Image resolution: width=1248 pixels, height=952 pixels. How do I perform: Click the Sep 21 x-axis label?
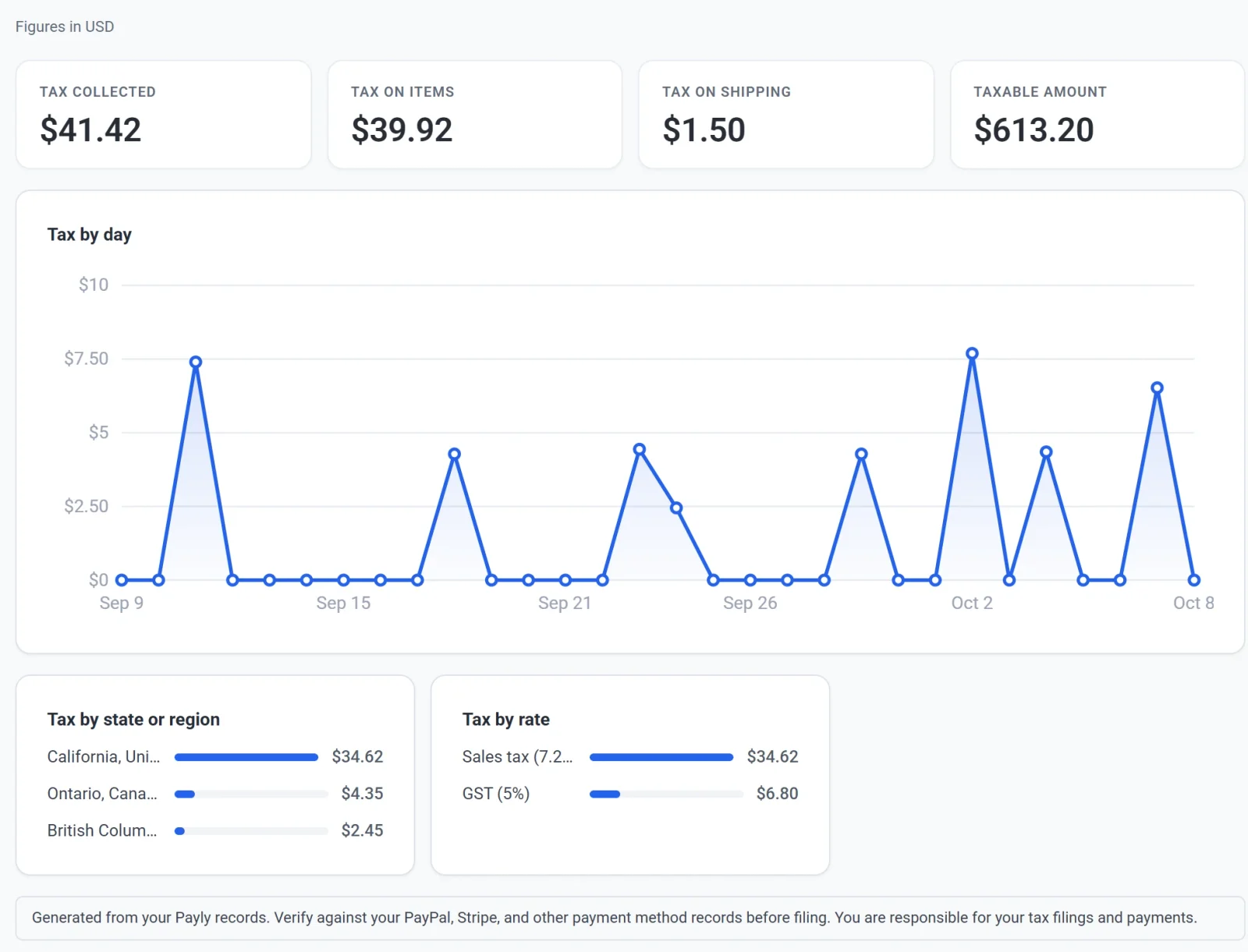pyautogui.click(x=565, y=603)
